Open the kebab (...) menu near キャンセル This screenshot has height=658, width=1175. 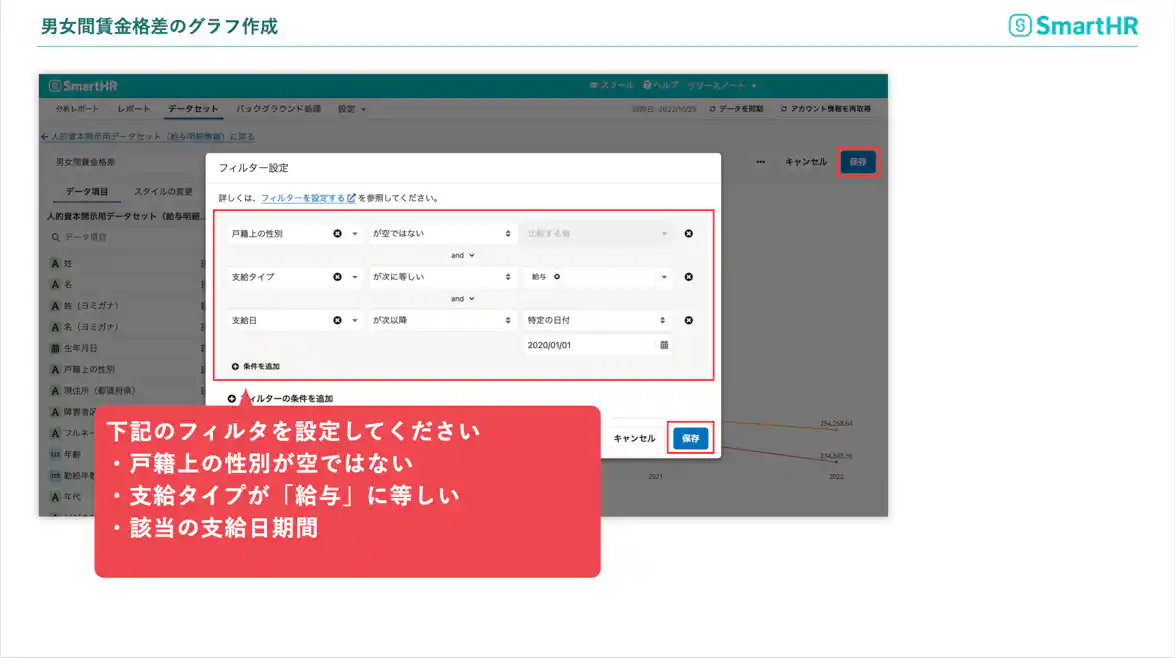760,160
